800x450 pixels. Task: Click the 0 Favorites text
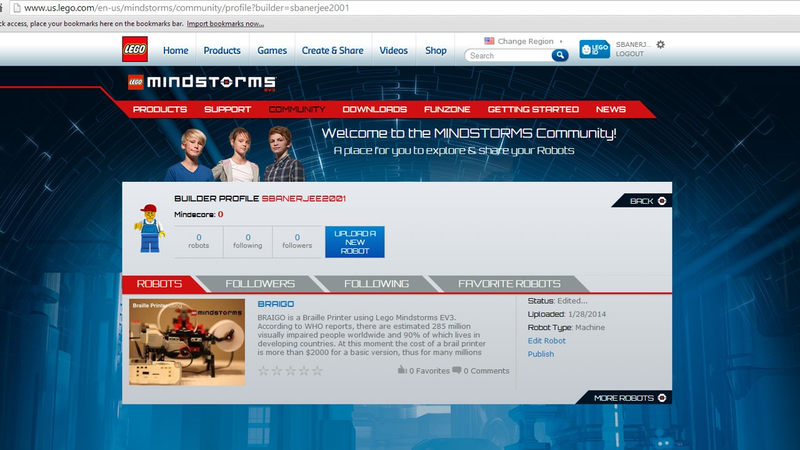pos(429,371)
